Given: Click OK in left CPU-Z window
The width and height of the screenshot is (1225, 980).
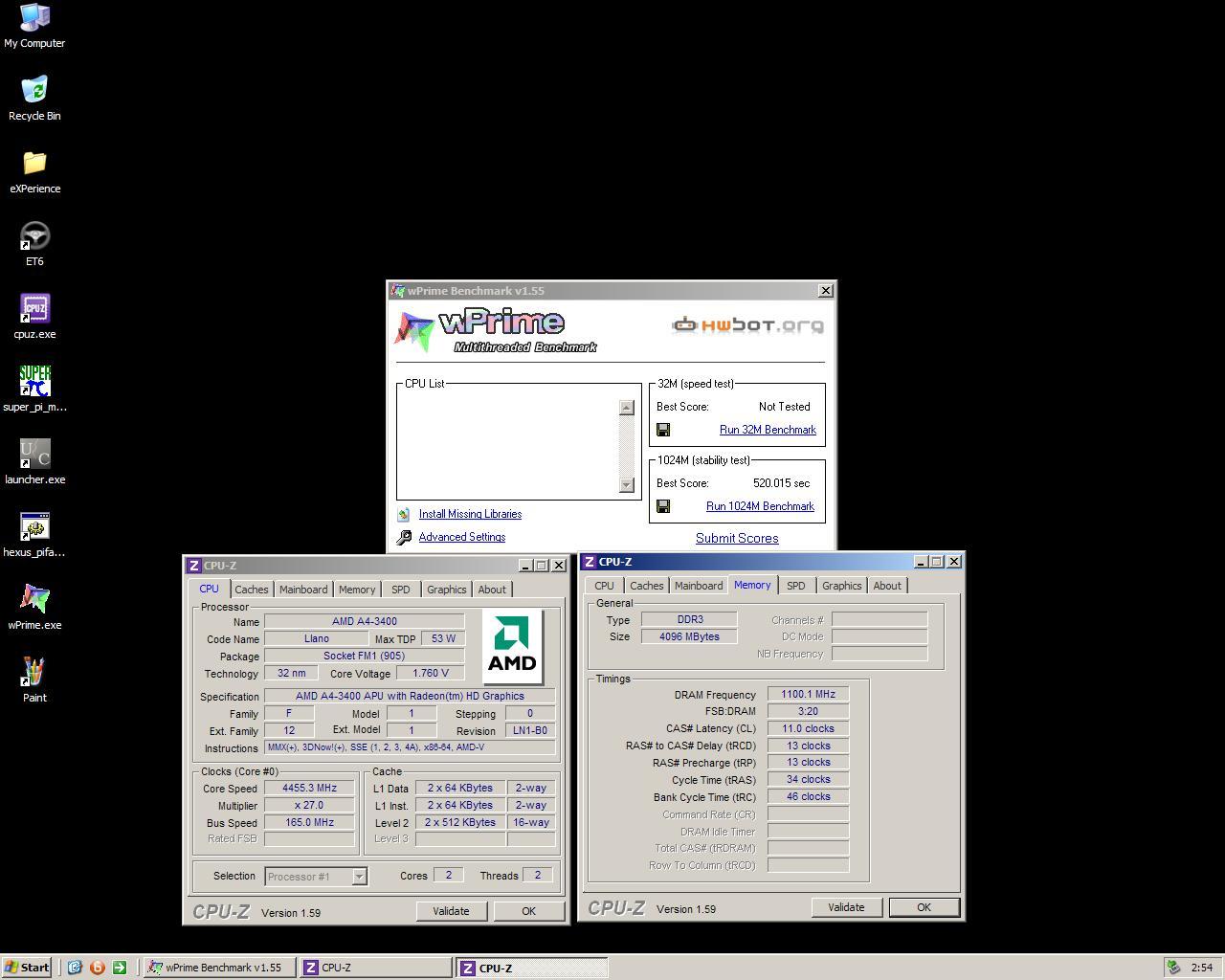Looking at the screenshot, I should (x=528, y=911).
